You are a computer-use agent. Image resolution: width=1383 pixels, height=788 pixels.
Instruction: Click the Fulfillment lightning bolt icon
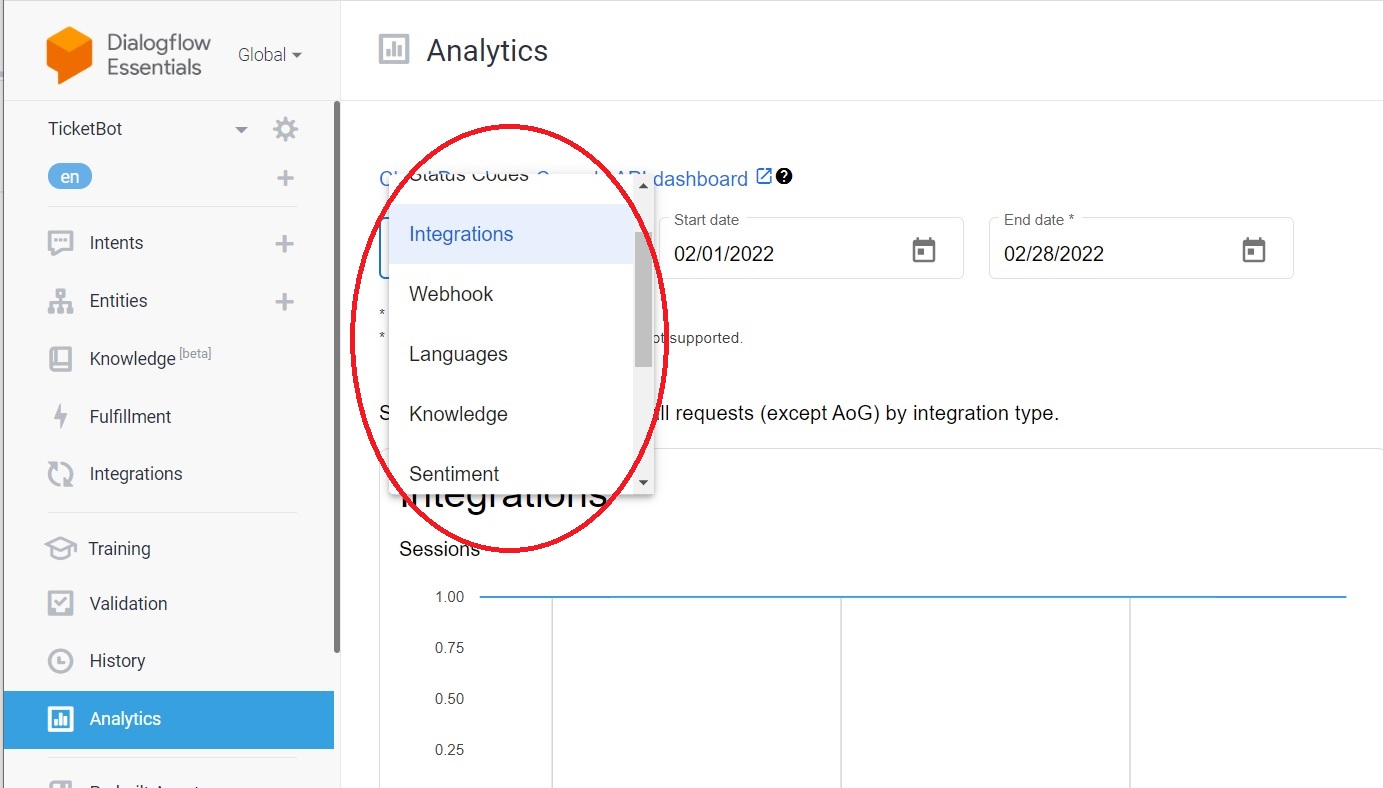point(61,416)
